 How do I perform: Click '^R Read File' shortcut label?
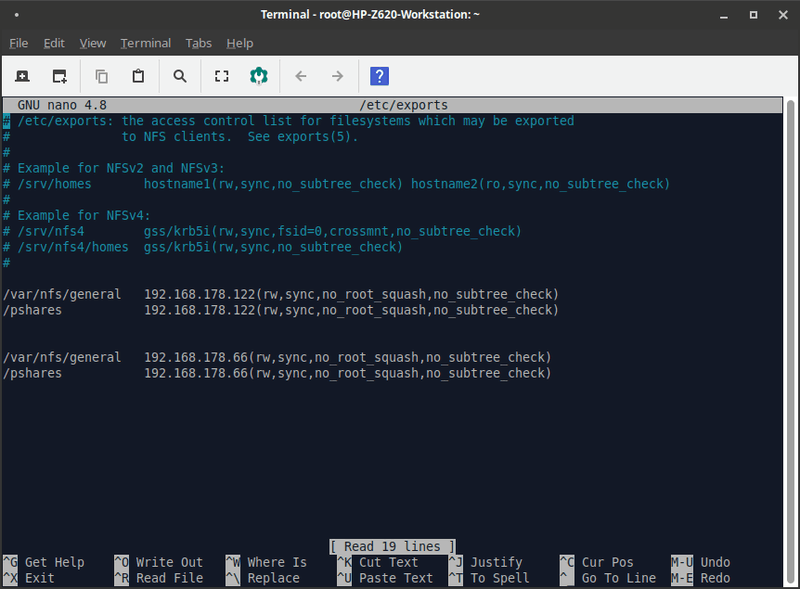[159, 578]
